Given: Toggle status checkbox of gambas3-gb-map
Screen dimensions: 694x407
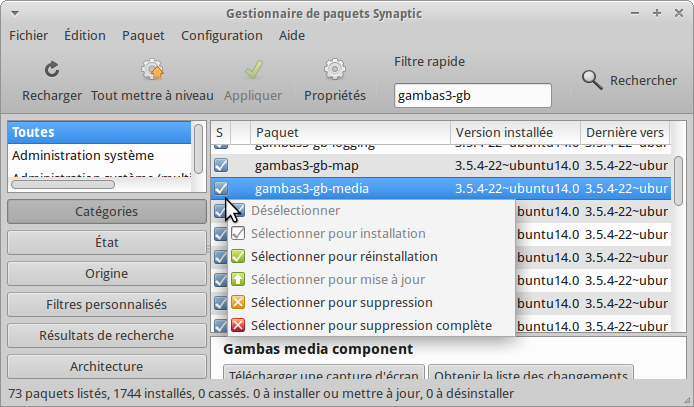Looking at the screenshot, I should (x=221, y=165).
